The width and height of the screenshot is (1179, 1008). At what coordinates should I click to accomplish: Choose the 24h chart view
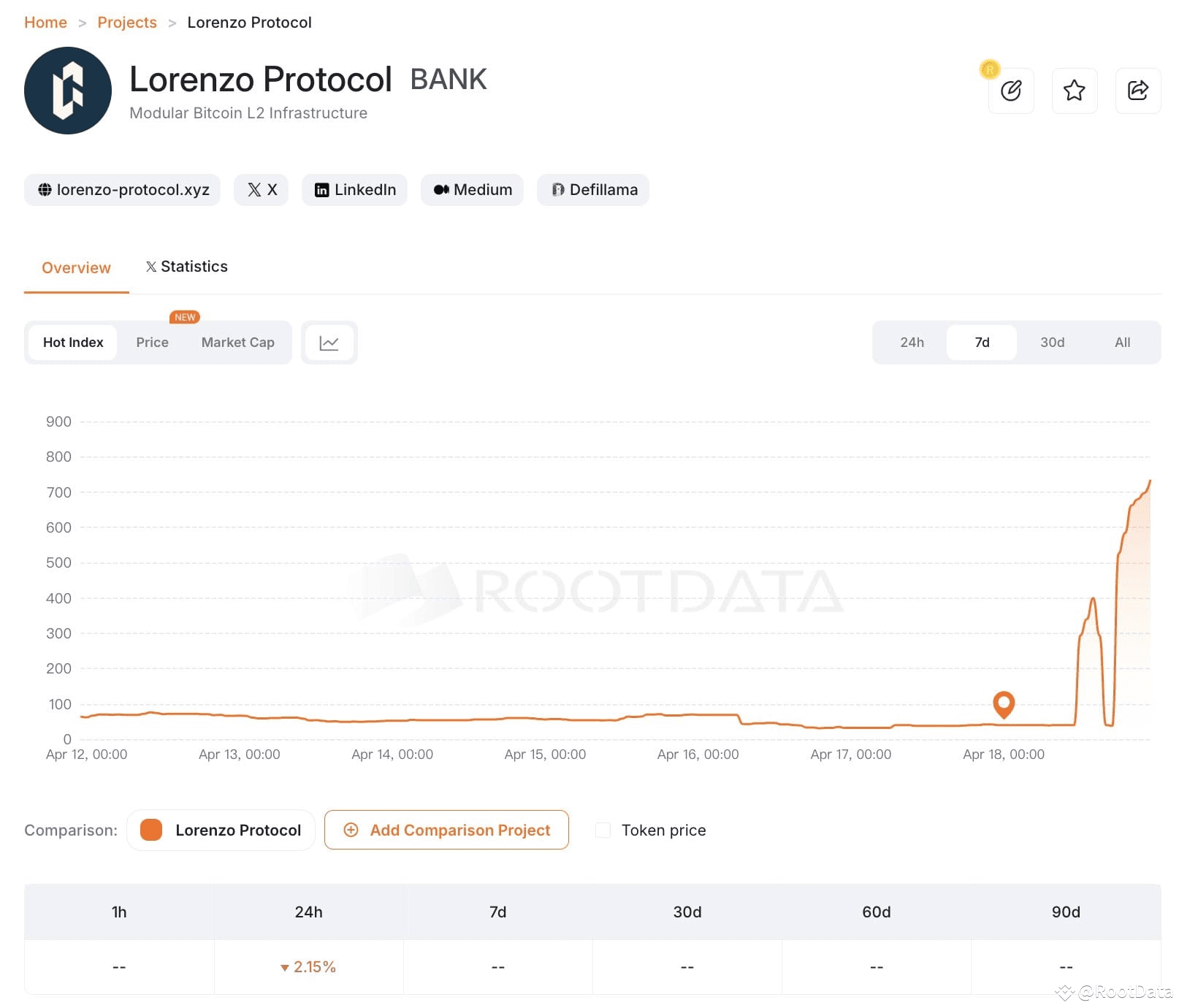[911, 342]
